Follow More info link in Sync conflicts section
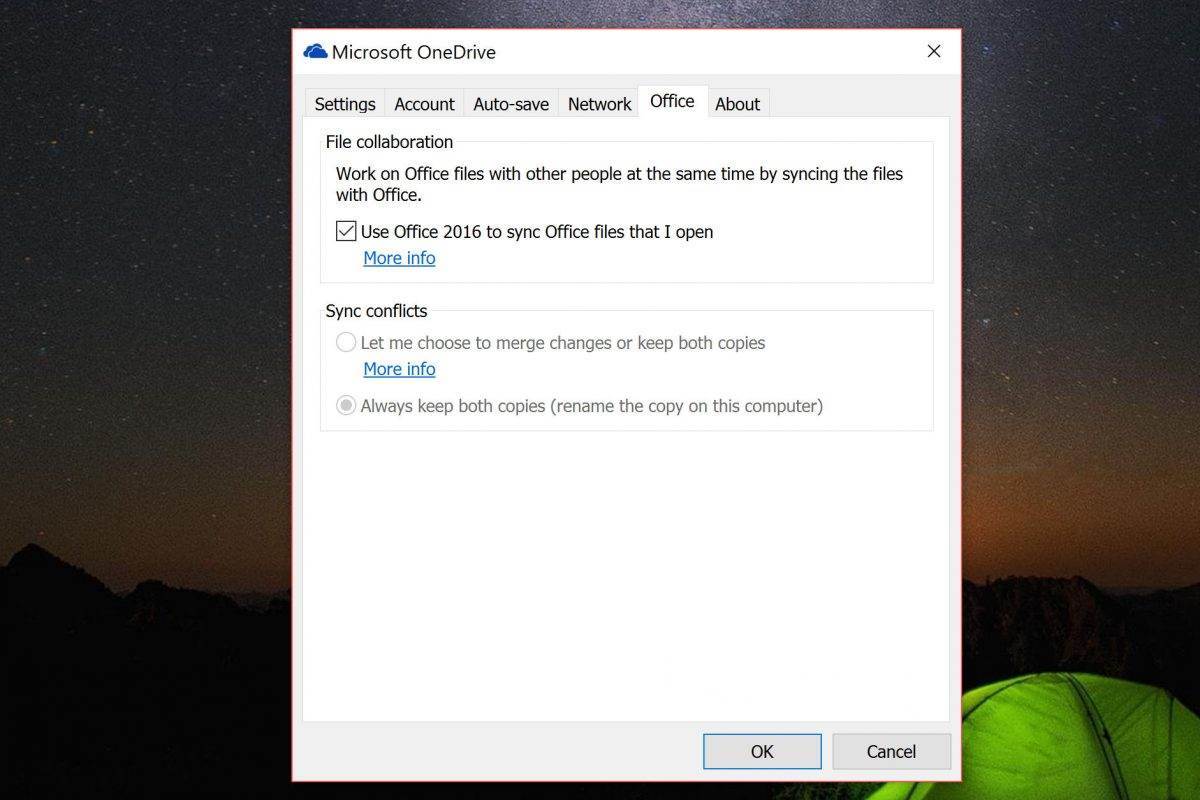This screenshot has width=1200, height=800. [x=399, y=369]
